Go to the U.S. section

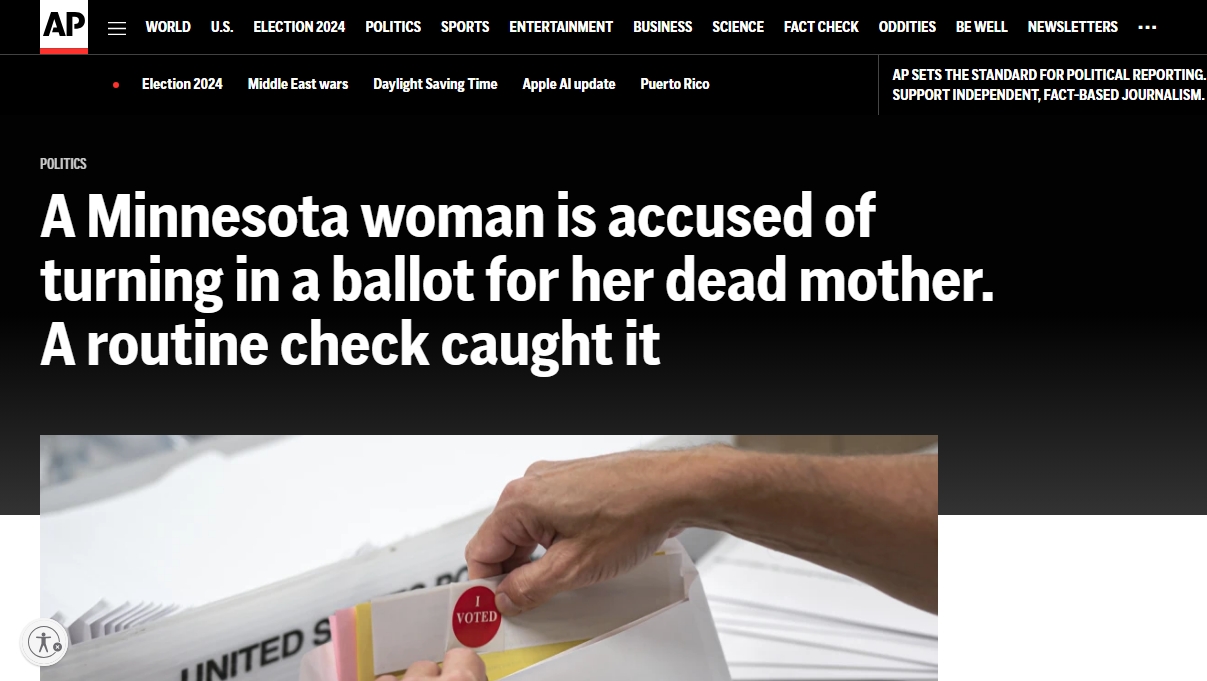tap(222, 27)
